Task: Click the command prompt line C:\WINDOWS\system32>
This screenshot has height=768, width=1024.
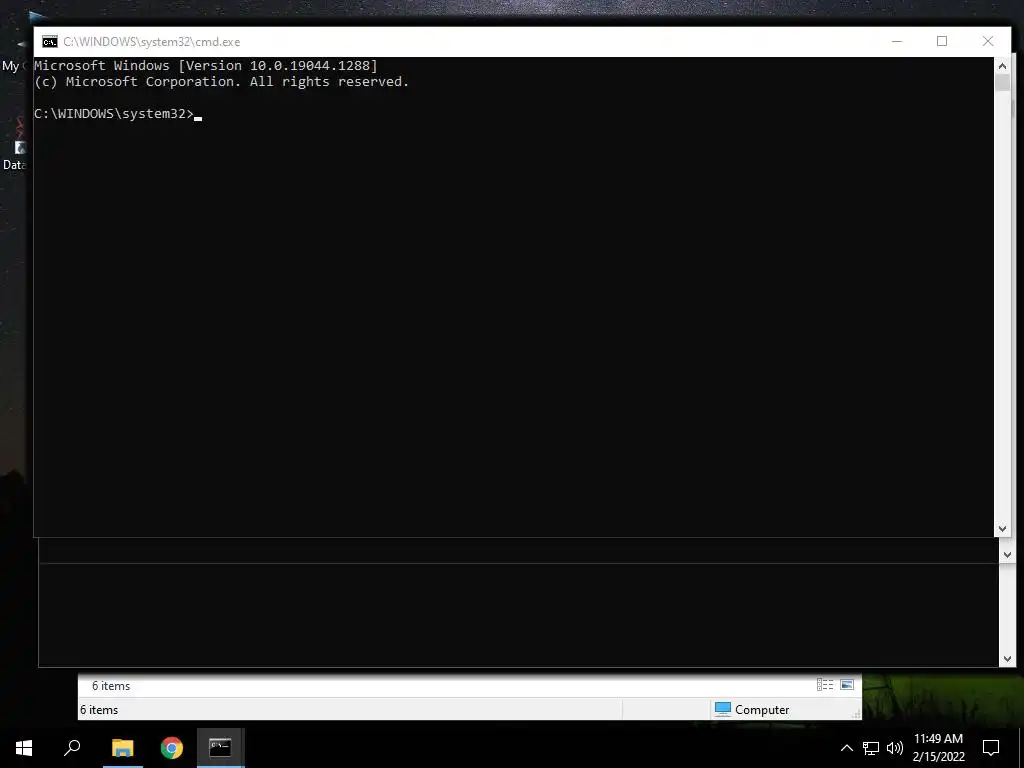Action: coord(114,114)
